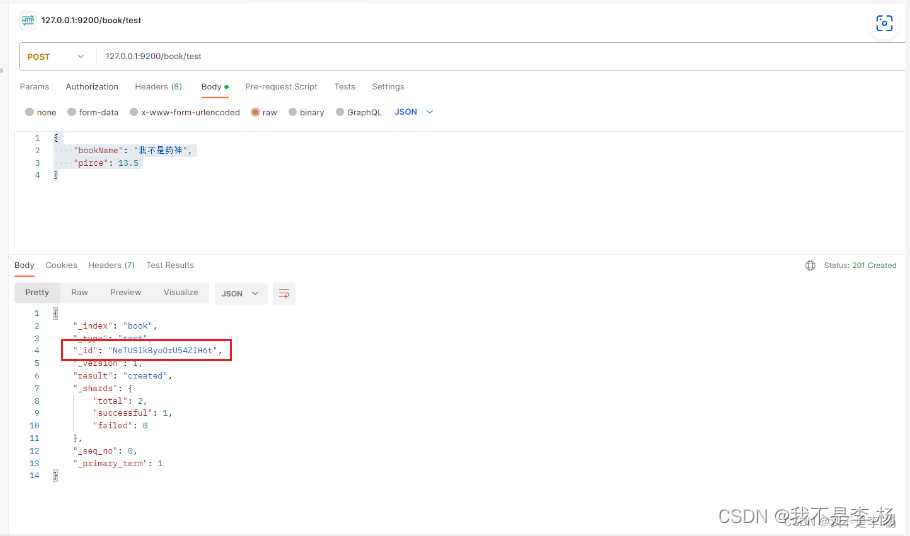Switch to the response Body tab
The height and width of the screenshot is (536, 910).
tap(24, 265)
